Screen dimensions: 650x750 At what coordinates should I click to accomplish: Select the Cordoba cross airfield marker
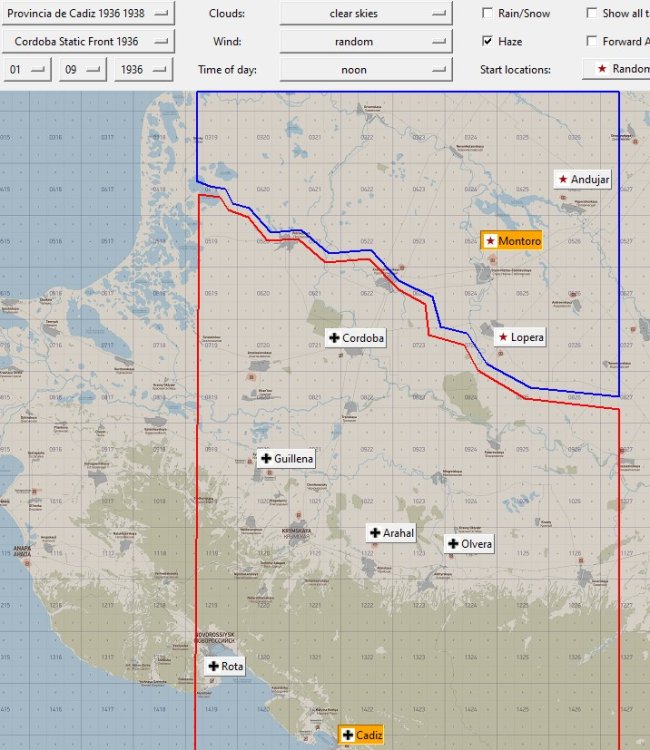pos(355,338)
